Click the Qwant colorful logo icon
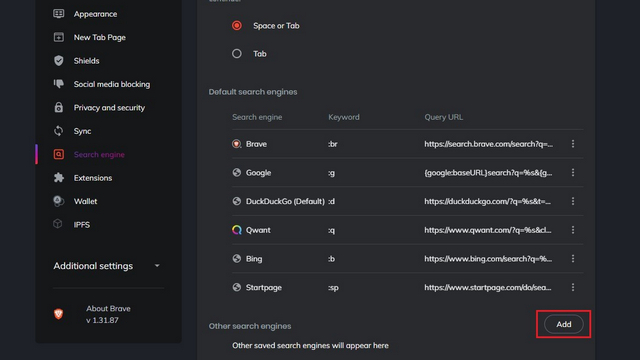The image size is (640, 360). 236,230
